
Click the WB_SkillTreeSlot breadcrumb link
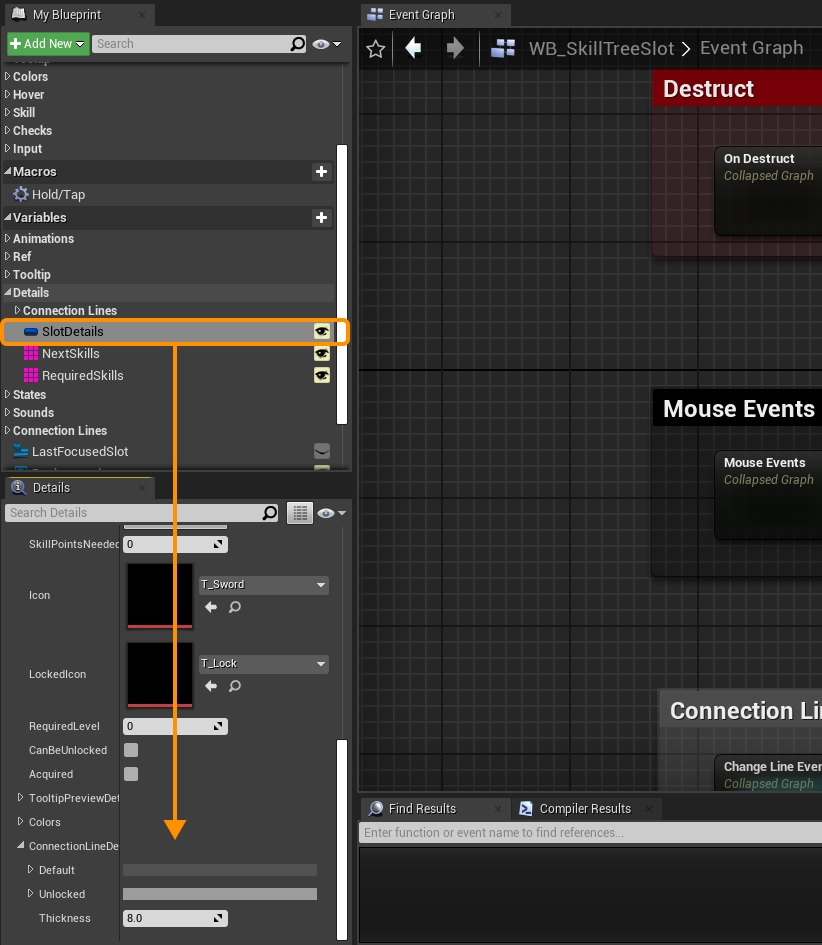click(601, 49)
